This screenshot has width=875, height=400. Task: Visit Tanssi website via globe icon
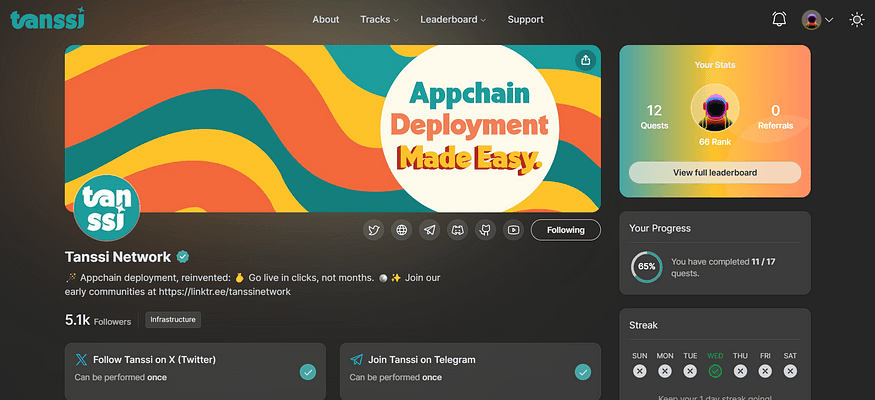coord(402,230)
